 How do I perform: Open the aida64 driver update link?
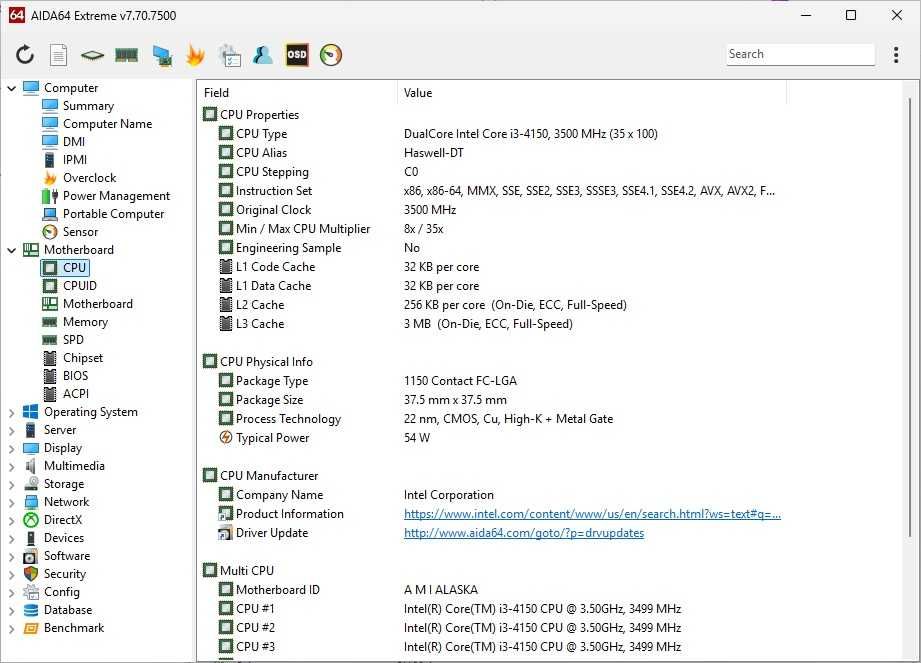(x=524, y=533)
